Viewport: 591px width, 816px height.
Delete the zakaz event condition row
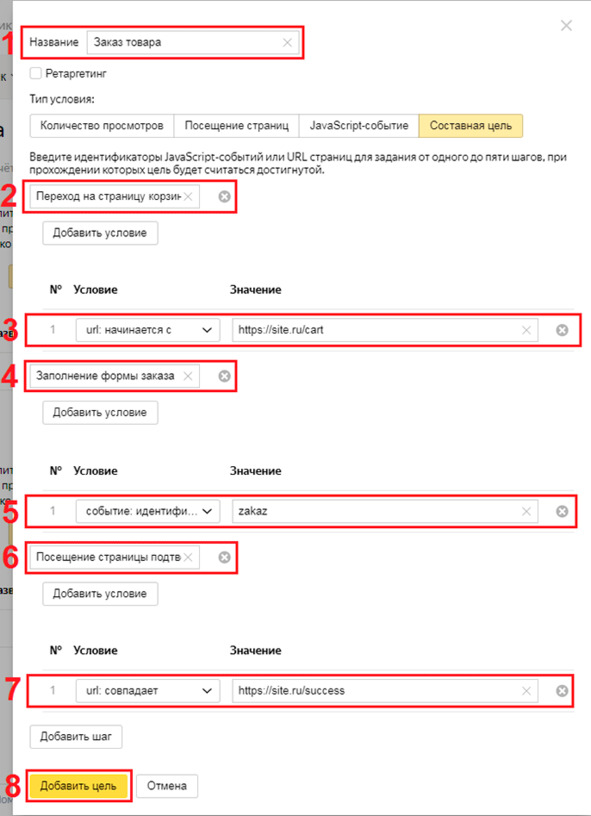562,511
